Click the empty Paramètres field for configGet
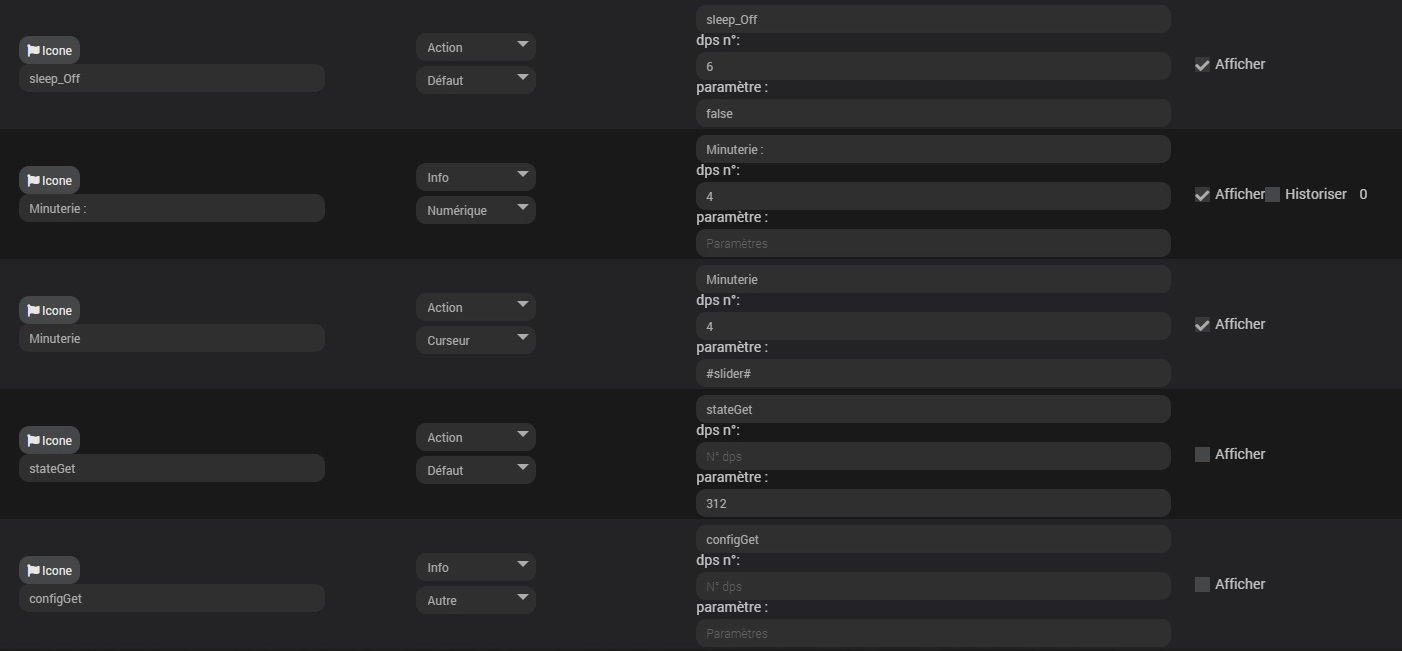The image size is (1402, 651). [x=933, y=633]
